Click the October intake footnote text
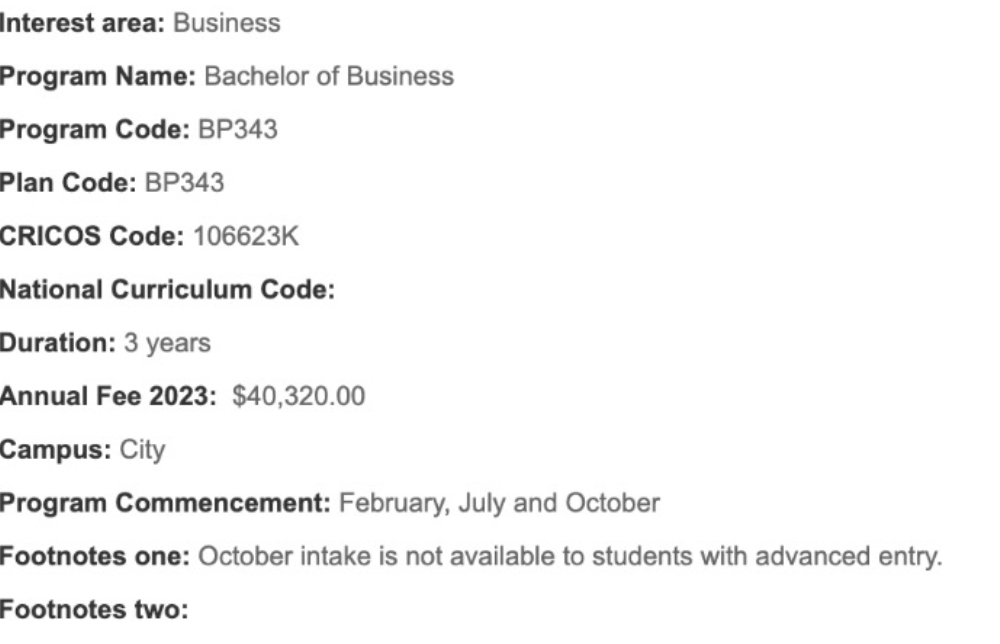Viewport: 1000px width, 644px height. coord(570,557)
